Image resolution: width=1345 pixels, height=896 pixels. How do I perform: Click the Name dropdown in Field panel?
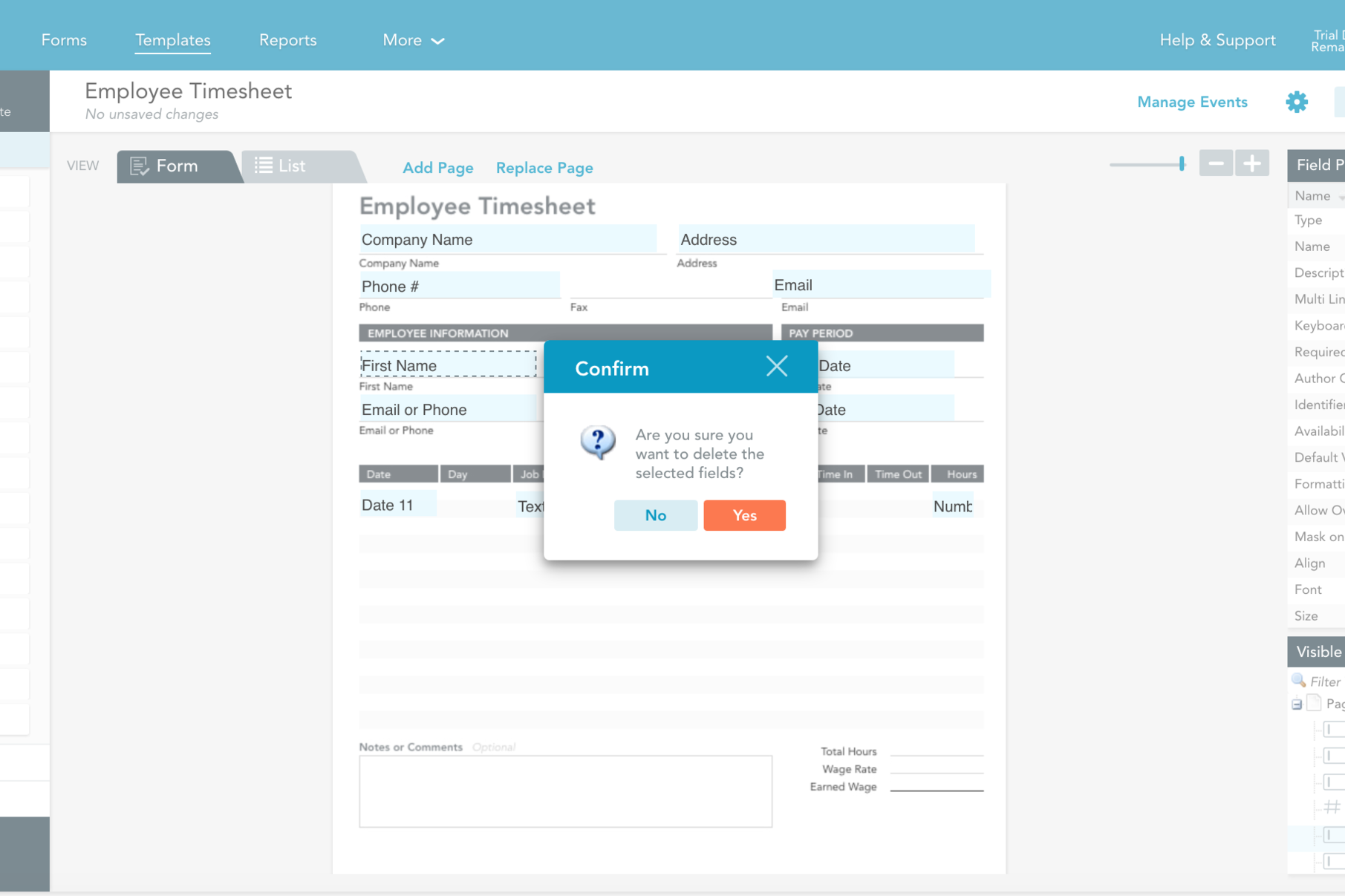[x=1316, y=196]
